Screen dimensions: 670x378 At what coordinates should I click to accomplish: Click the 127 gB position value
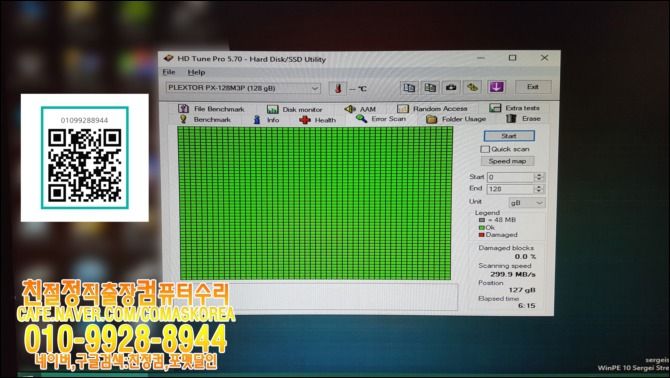[x=522, y=290]
